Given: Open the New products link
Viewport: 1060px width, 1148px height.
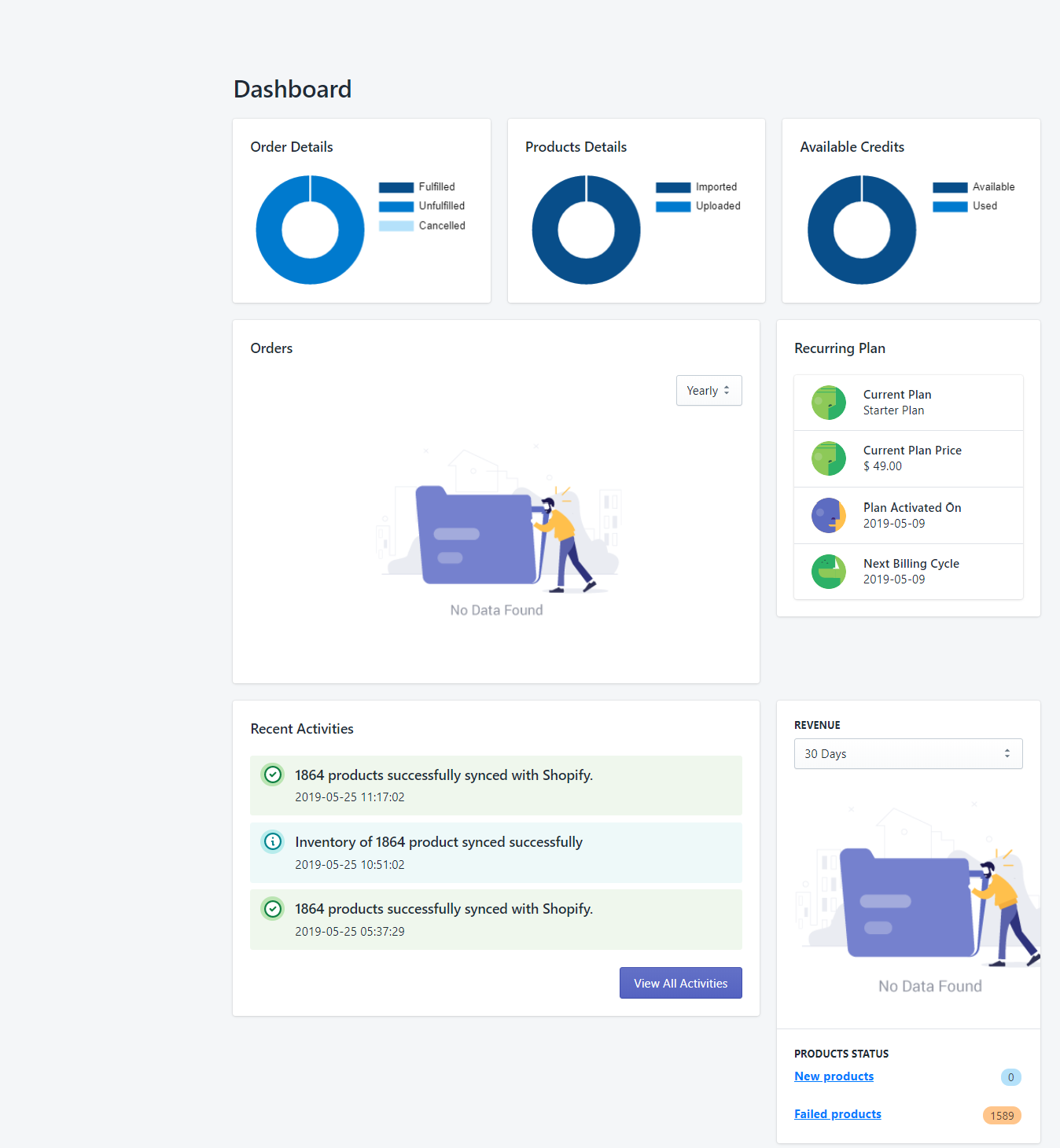Looking at the screenshot, I should 834,1076.
